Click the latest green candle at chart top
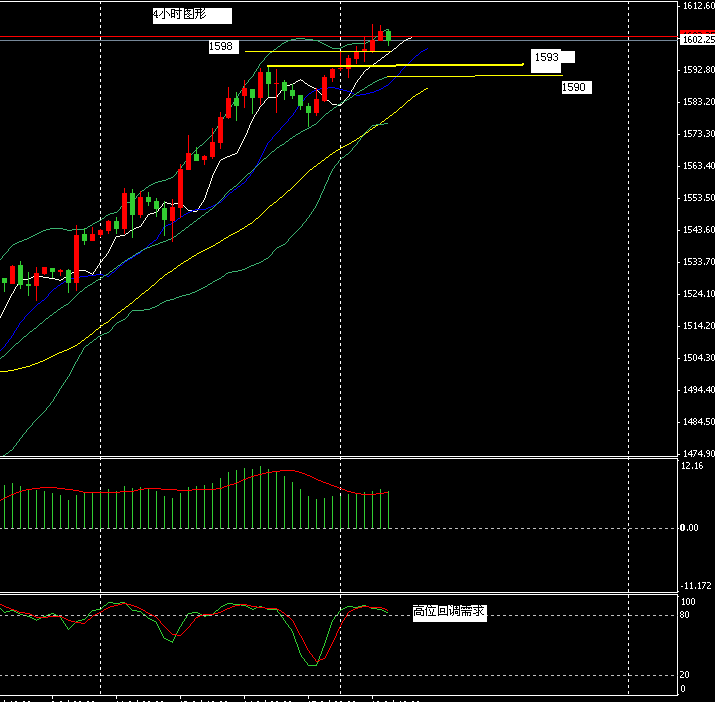 (x=388, y=37)
